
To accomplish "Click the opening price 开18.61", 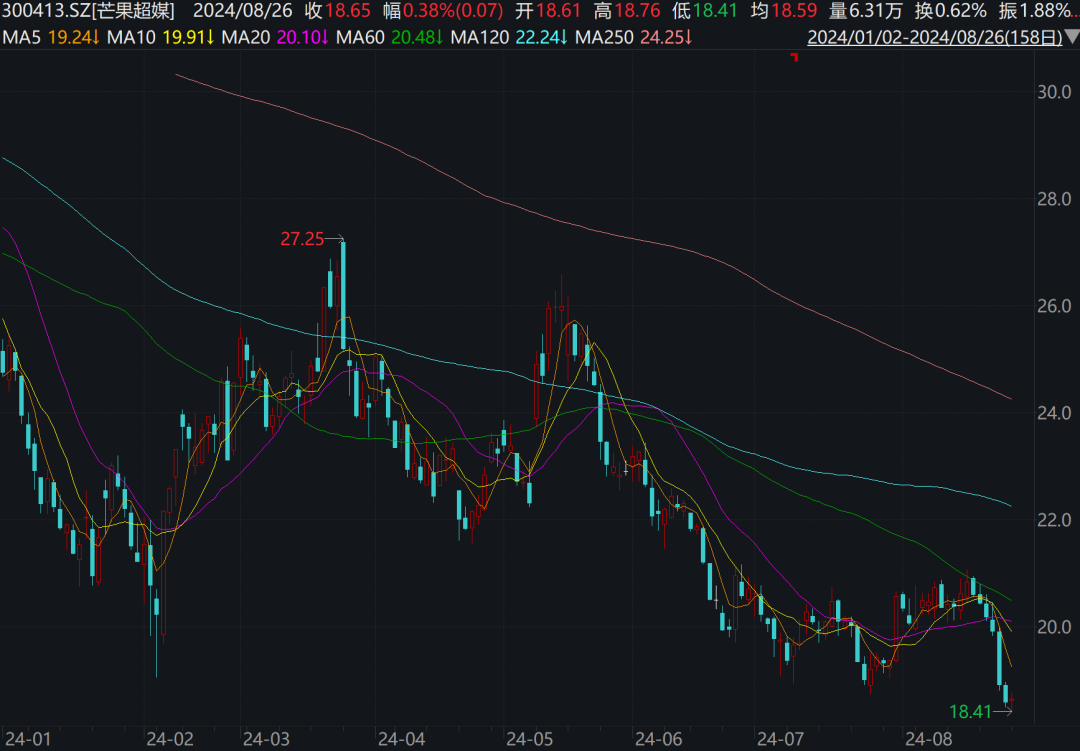I will [x=548, y=11].
